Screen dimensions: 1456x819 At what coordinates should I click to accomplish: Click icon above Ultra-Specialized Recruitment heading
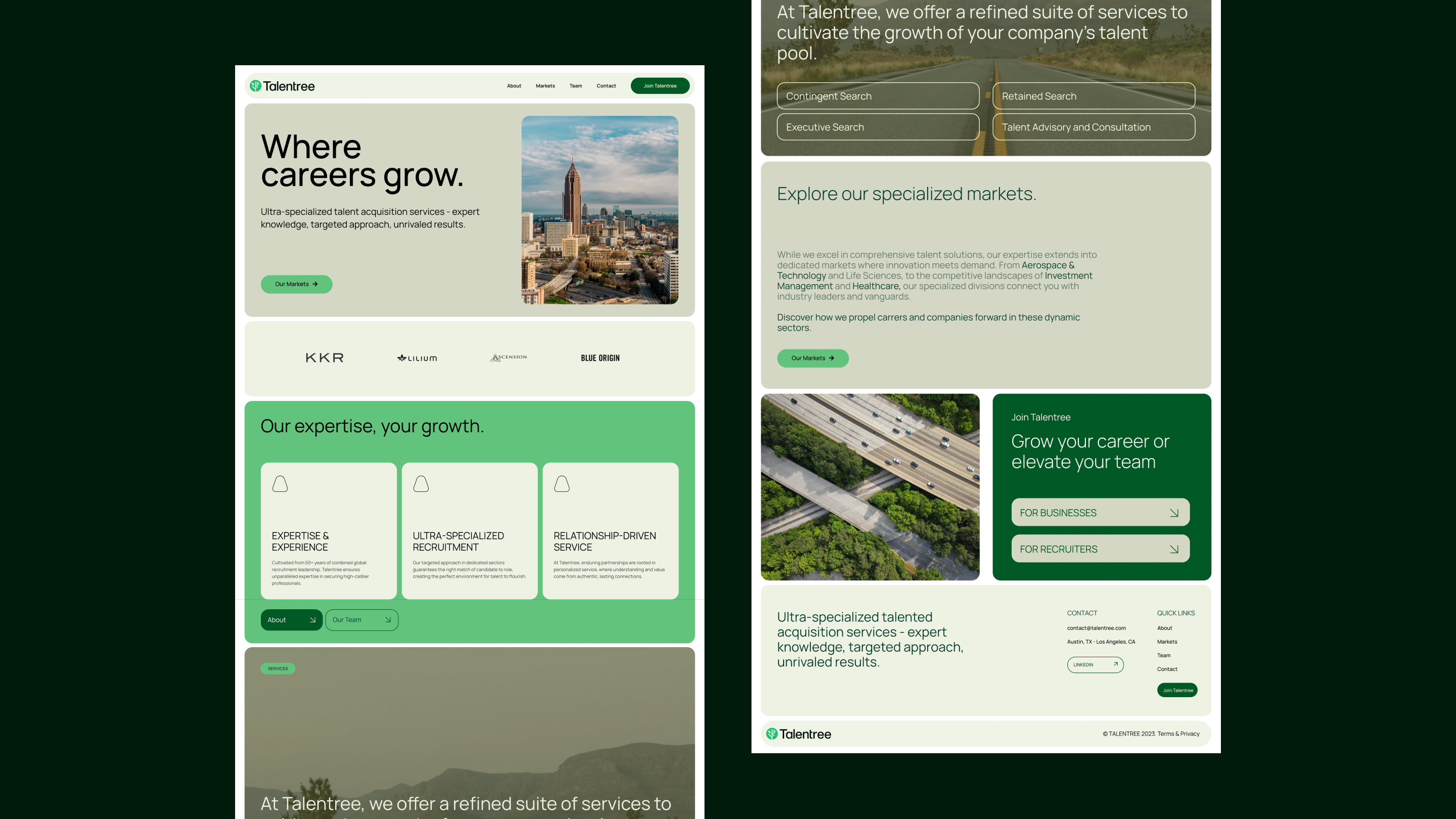pyautogui.click(x=421, y=484)
